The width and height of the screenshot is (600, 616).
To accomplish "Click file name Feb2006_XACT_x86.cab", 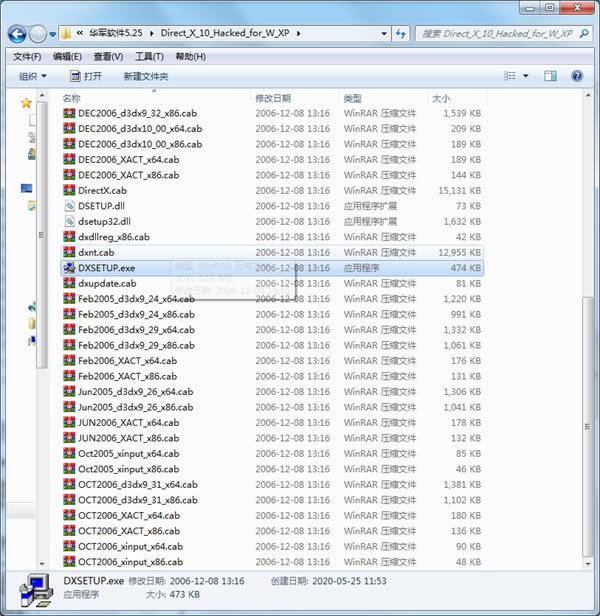I will tap(127, 376).
